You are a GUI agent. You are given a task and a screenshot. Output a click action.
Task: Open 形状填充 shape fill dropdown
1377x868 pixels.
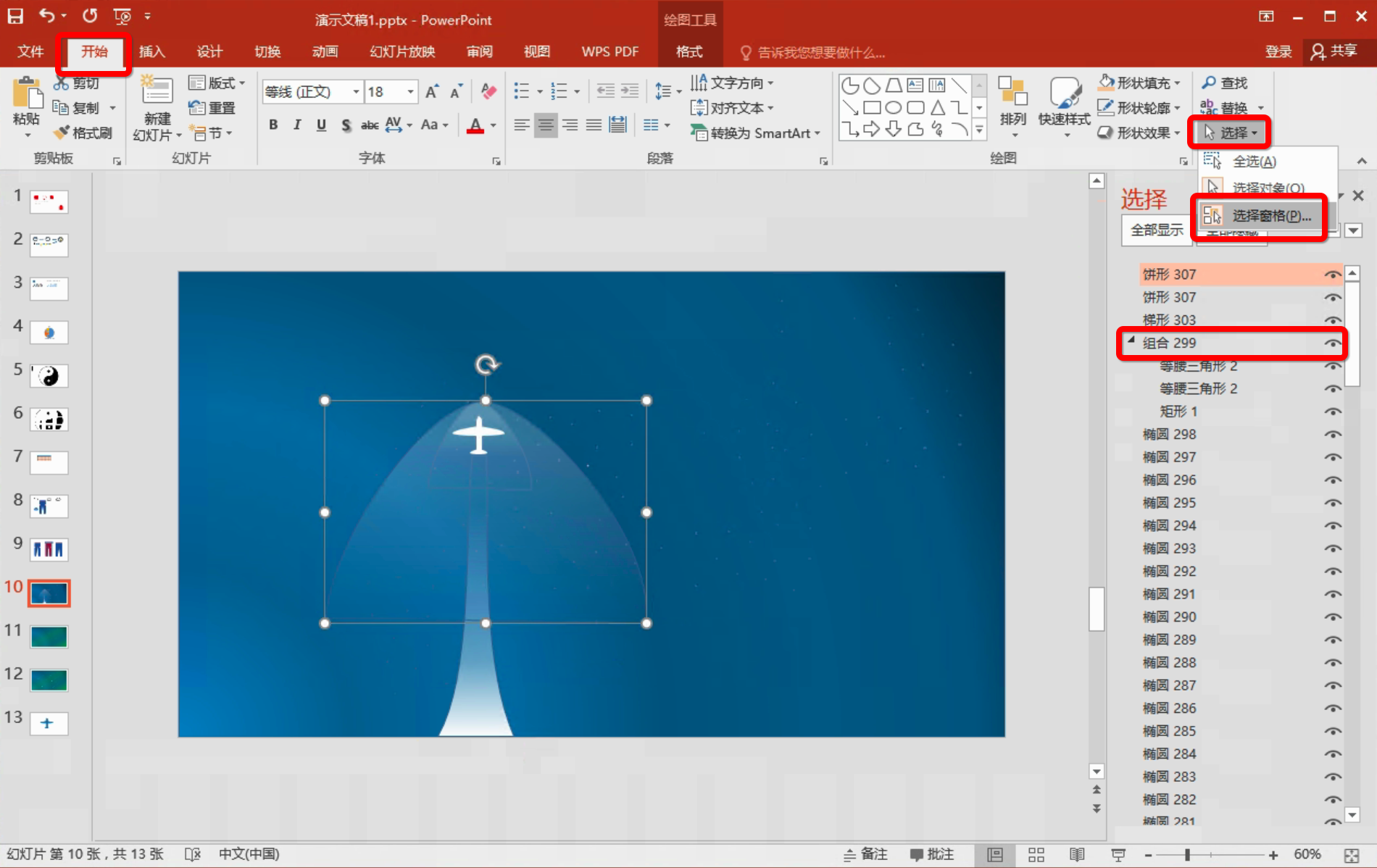[1139, 83]
